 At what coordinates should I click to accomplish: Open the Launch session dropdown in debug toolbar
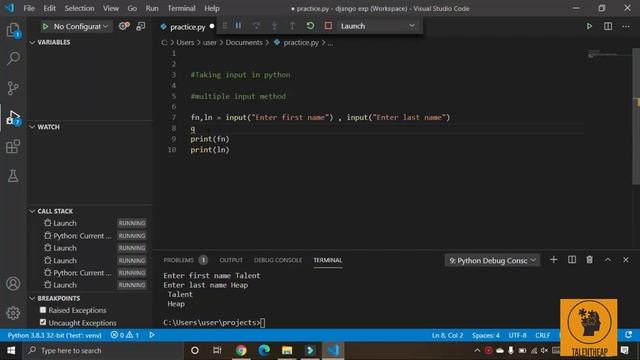pyautogui.click(x=377, y=26)
